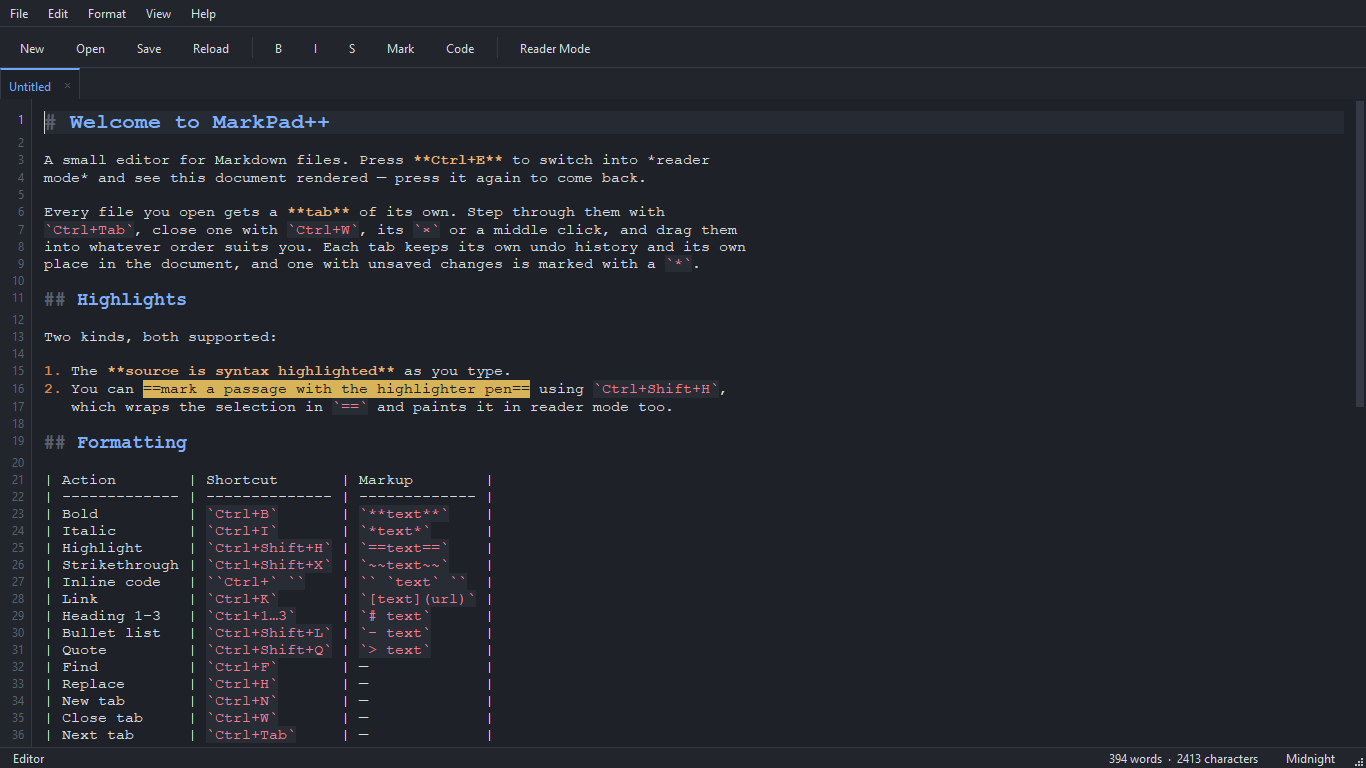
Task: Open the Help menu
Action: pos(203,14)
